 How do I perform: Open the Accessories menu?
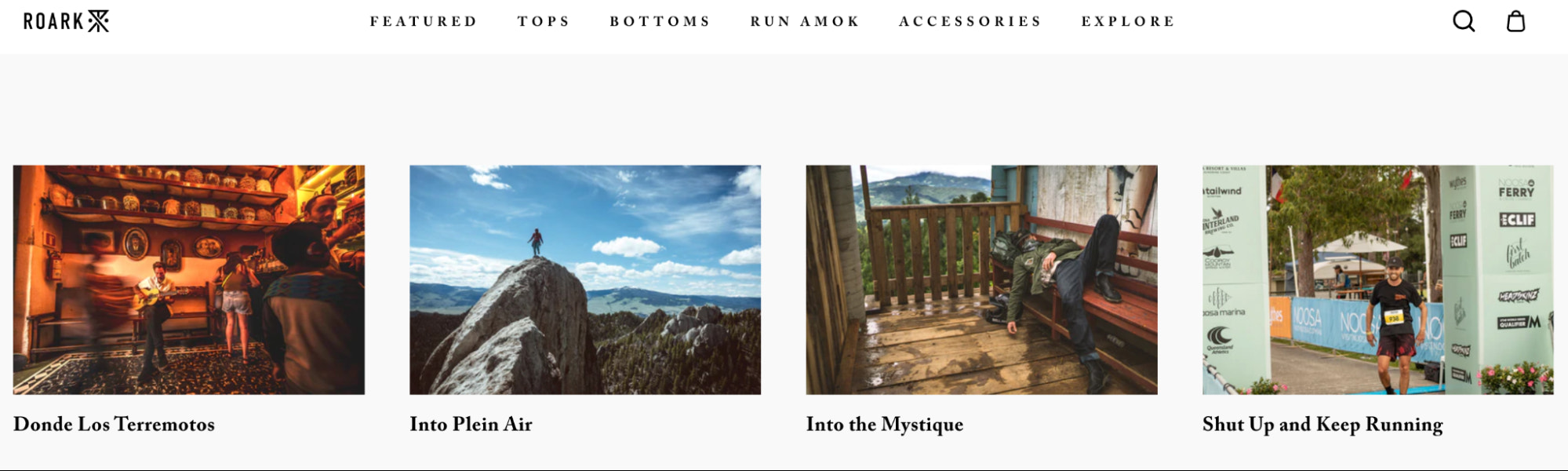tap(970, 21)
